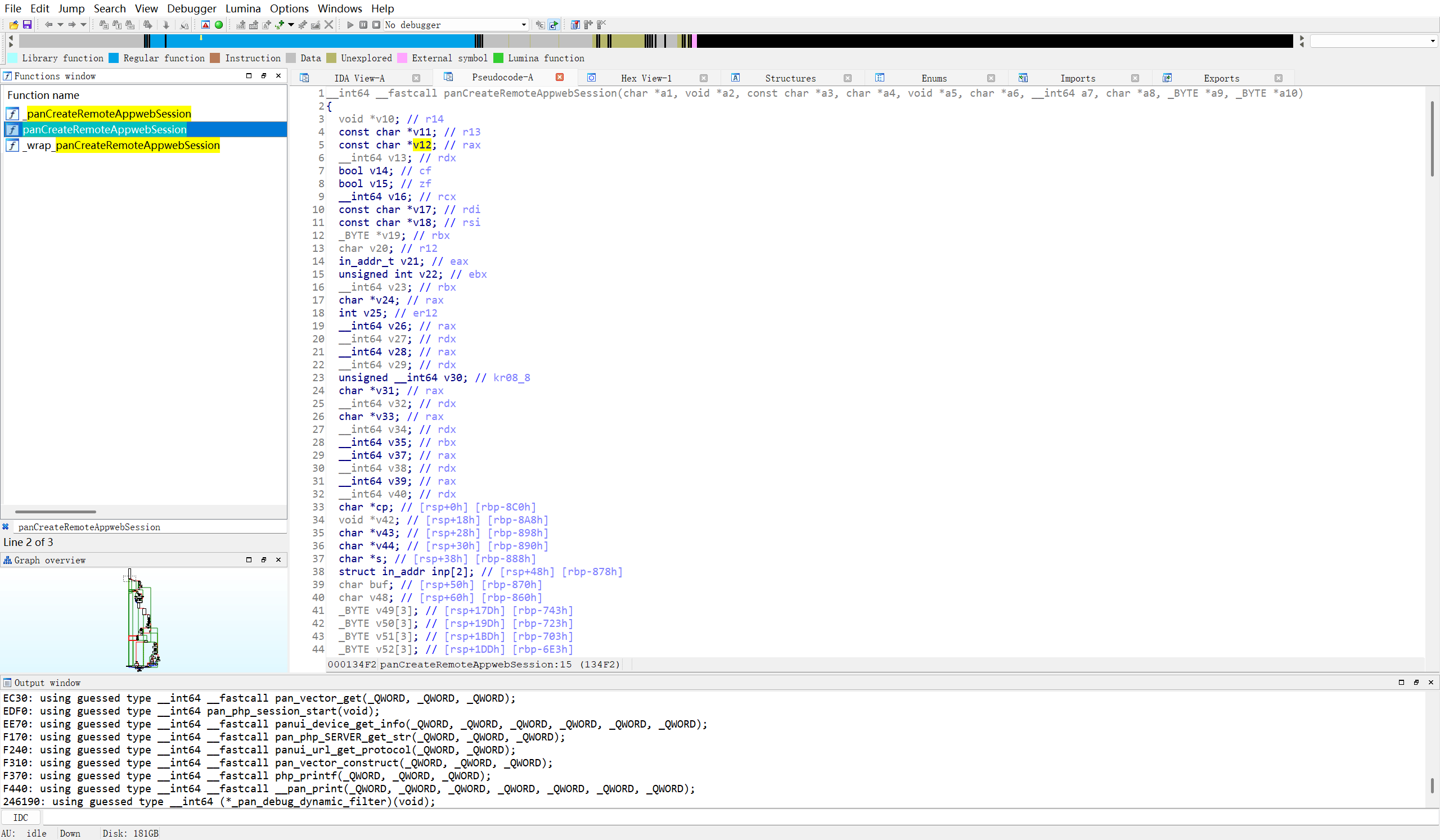Image resolution: width=1440 pixels, height=840 pixels.
Task: Float the Graph overview panel
Action: click(x=263, y=559)
